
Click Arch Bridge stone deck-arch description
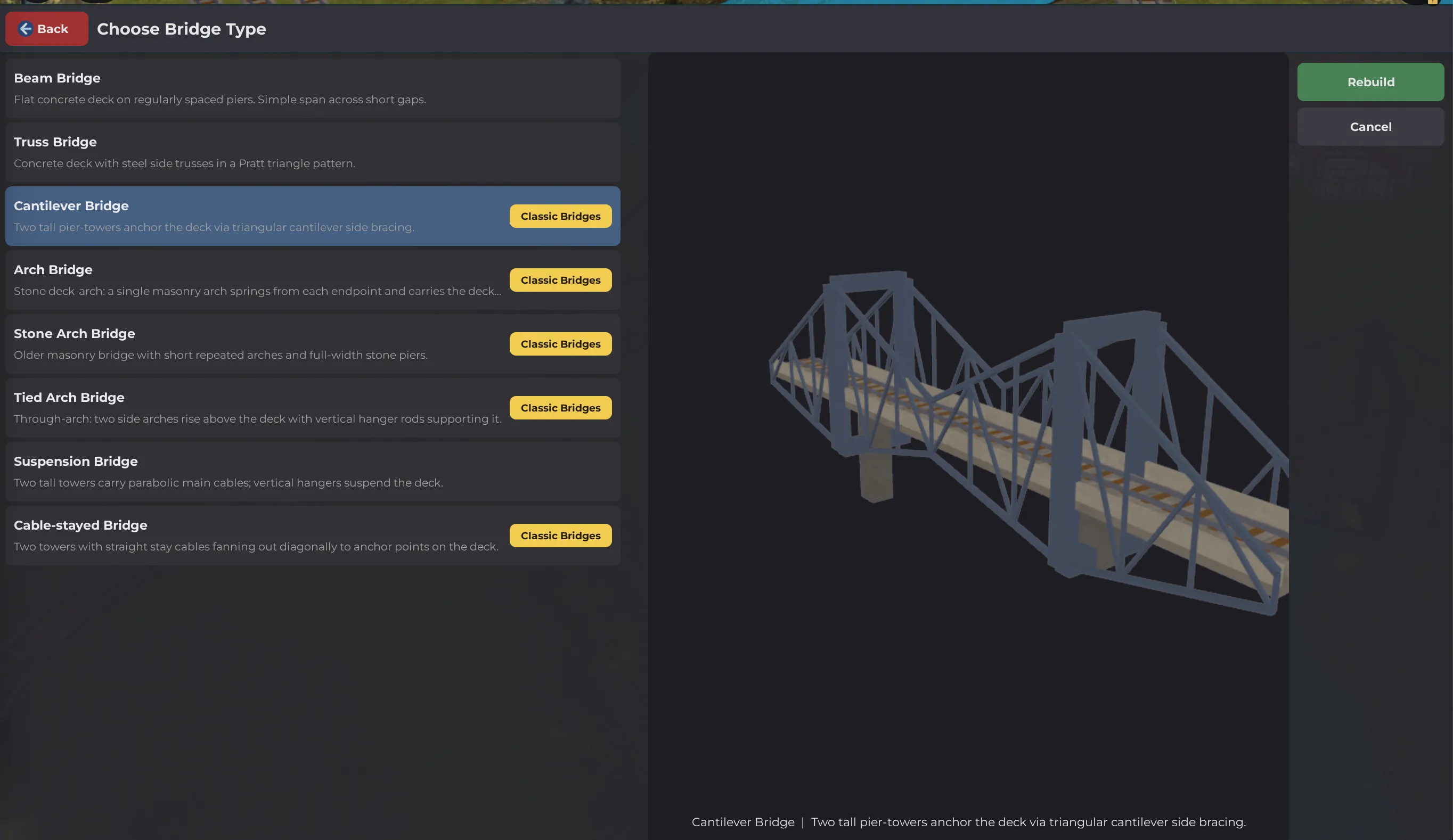257,291
